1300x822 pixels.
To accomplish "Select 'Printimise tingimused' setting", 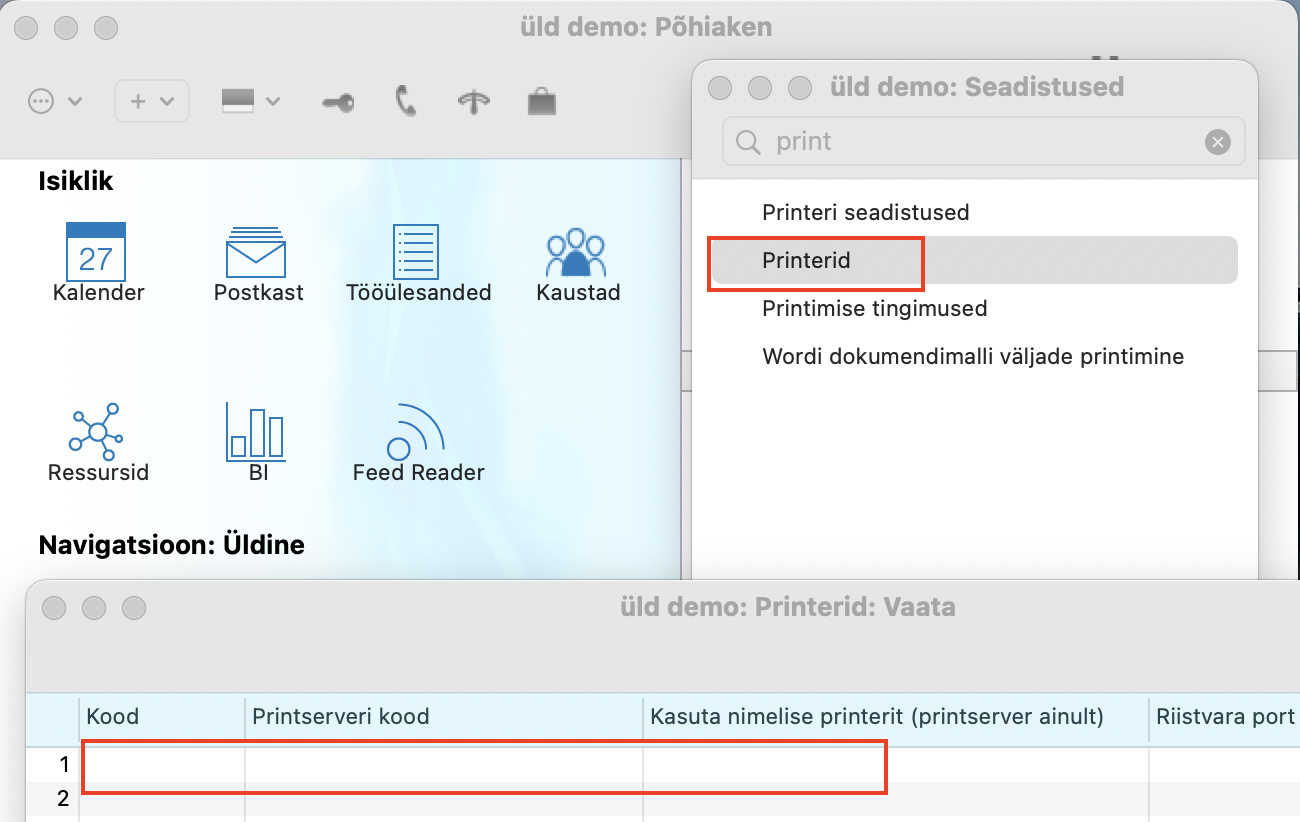I will pos(874,308).
